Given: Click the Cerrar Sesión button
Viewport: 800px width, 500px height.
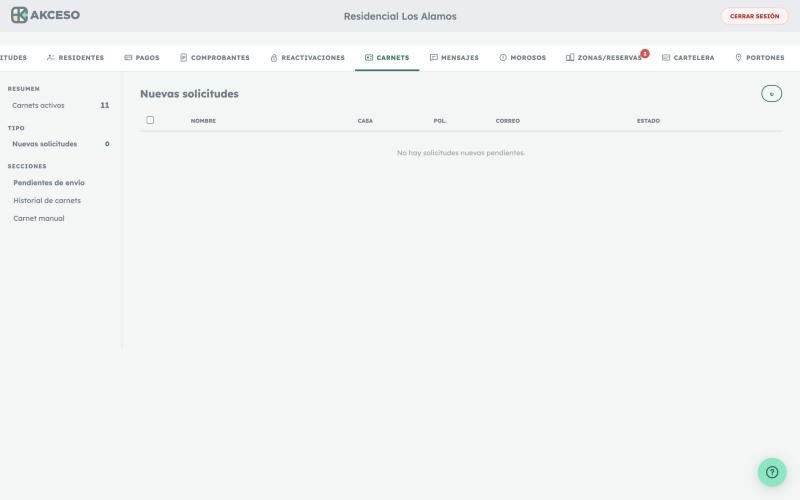Looking at the screenshot, I should [755, 16].
